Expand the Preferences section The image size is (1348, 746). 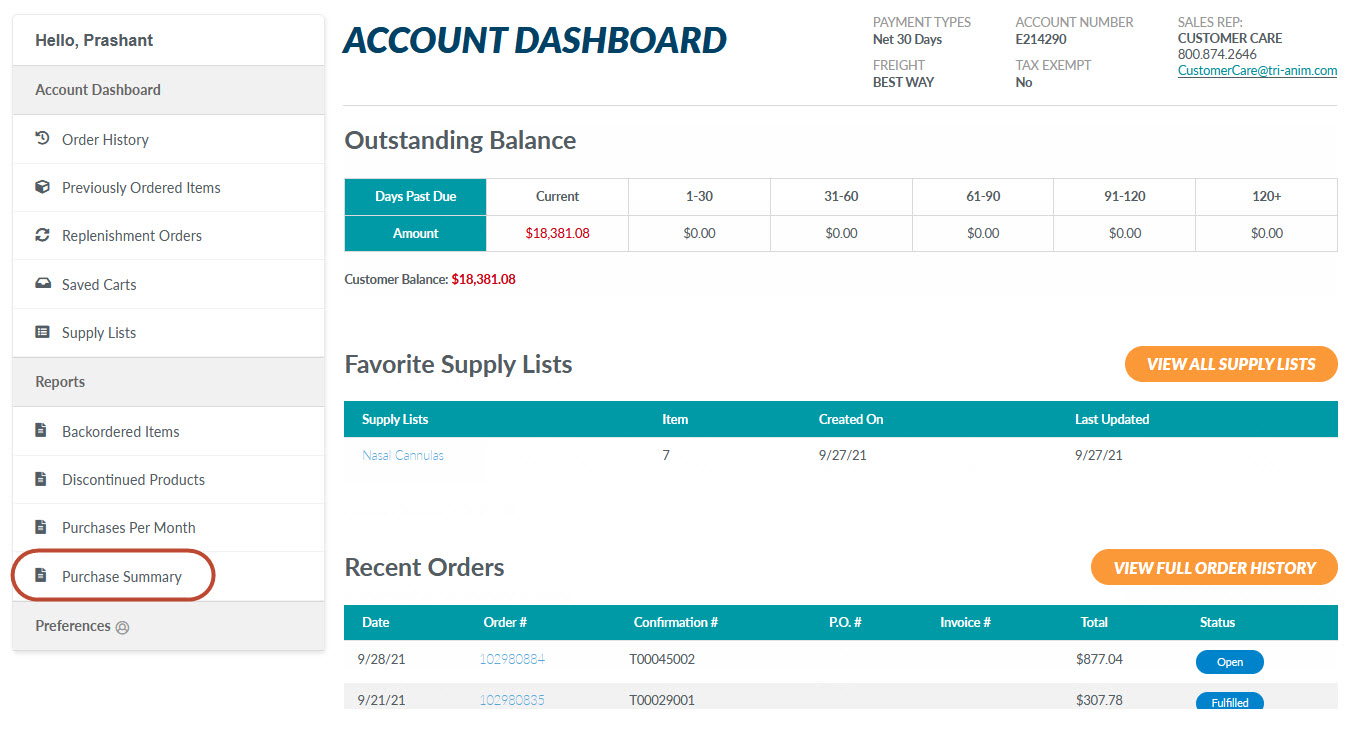(x=73, y=626)
